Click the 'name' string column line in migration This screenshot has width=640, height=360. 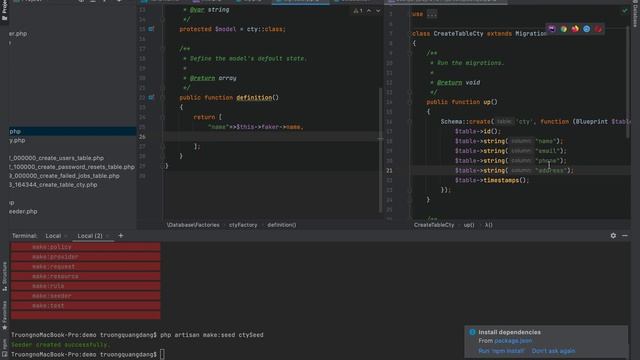coord(509,141)
